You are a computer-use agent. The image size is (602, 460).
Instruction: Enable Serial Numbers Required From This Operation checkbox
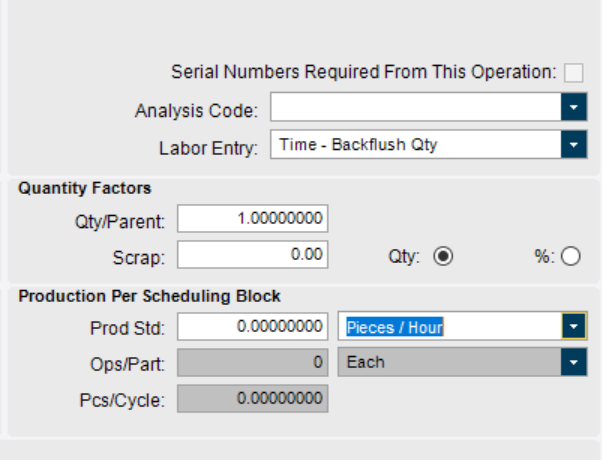click(x=574, y=72)
